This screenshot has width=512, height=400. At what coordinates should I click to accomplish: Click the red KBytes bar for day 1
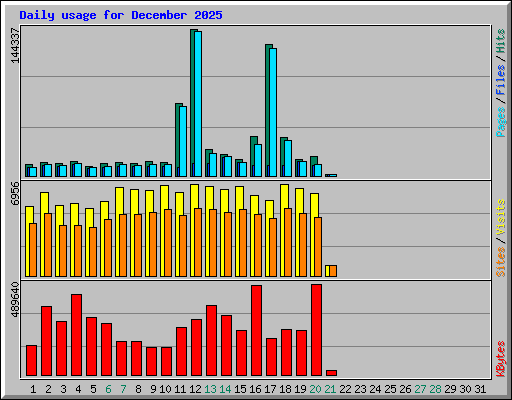31,361
